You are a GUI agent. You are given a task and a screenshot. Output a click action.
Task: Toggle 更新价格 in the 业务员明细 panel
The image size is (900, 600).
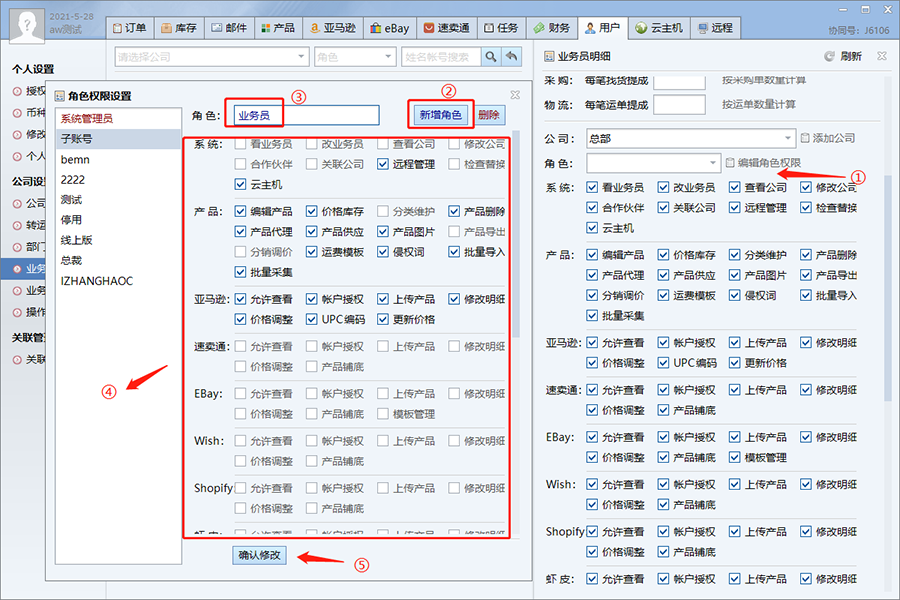point(734,363)
